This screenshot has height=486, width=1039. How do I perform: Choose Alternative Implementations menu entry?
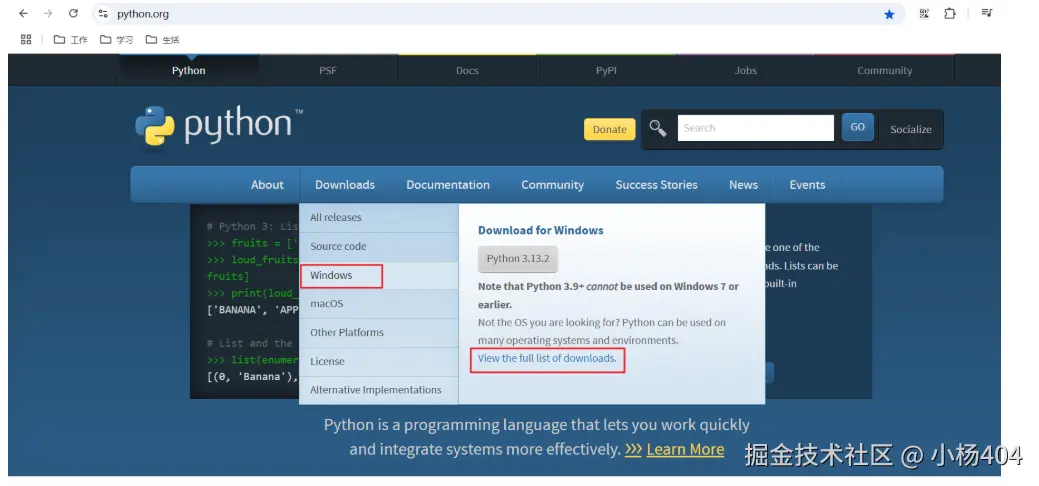click(x=378, y=390)
